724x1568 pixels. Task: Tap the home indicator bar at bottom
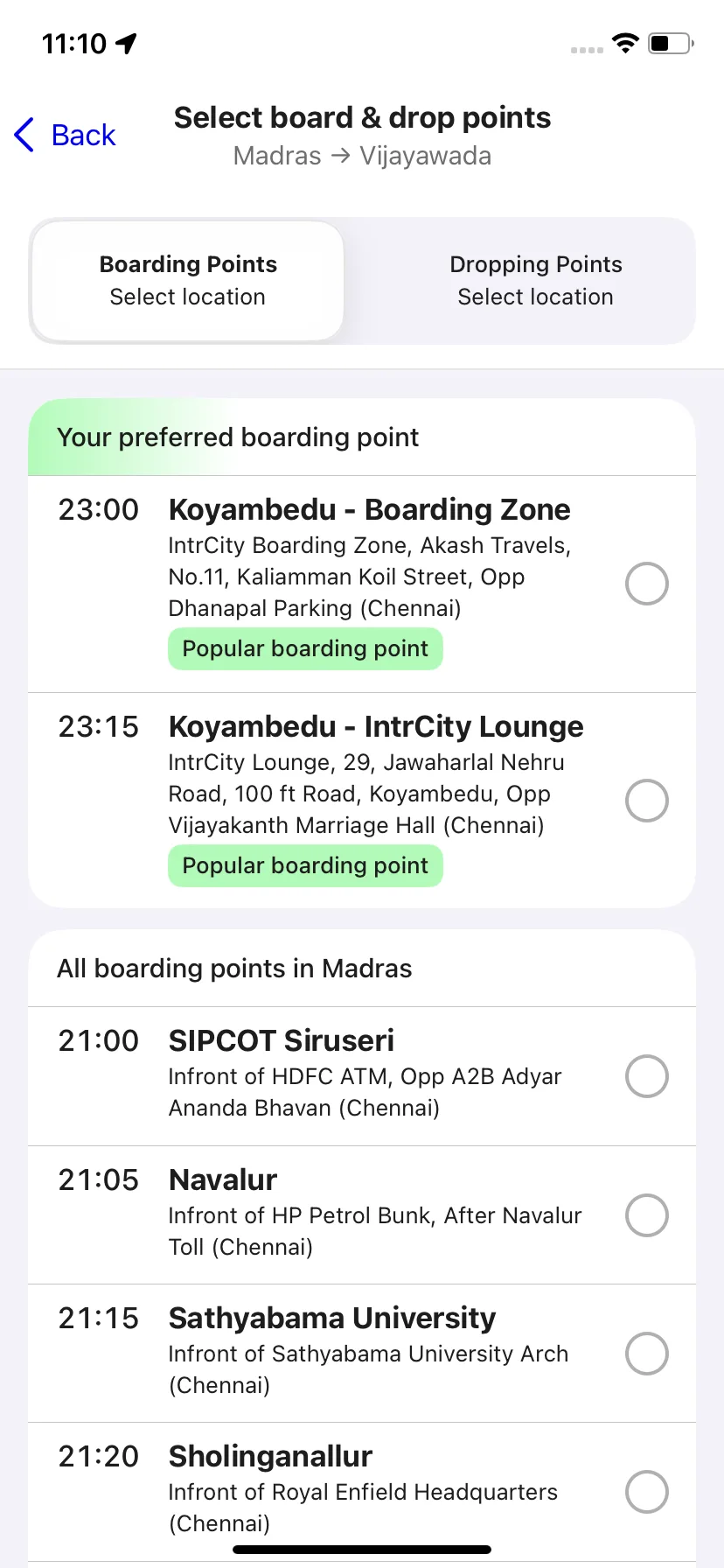pyautogui.click(x=362, y=1550)
